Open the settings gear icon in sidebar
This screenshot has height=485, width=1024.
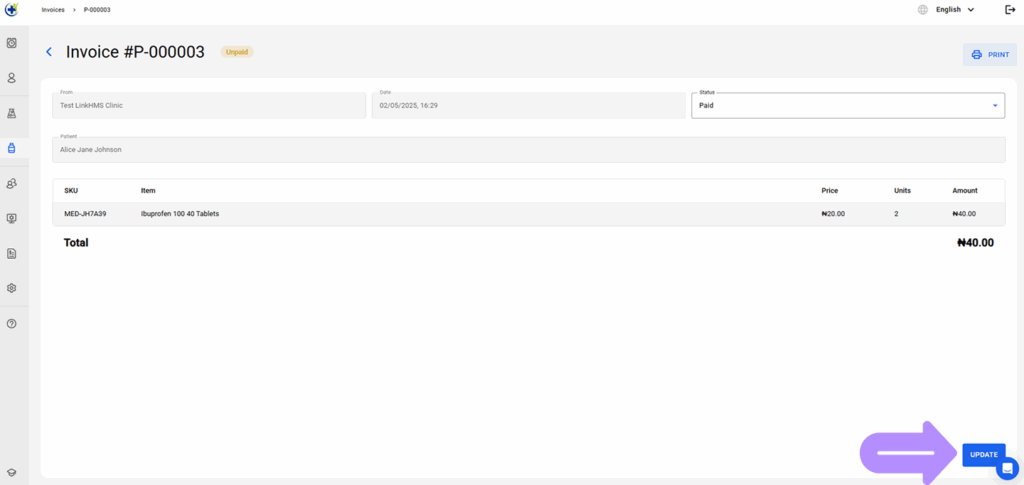11,288
